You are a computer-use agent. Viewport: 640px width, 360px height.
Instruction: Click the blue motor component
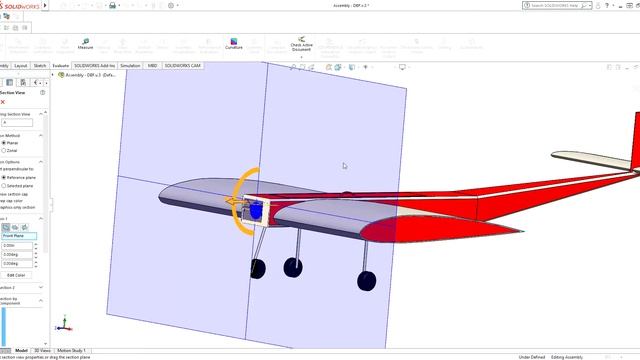[x=256, y=210]
